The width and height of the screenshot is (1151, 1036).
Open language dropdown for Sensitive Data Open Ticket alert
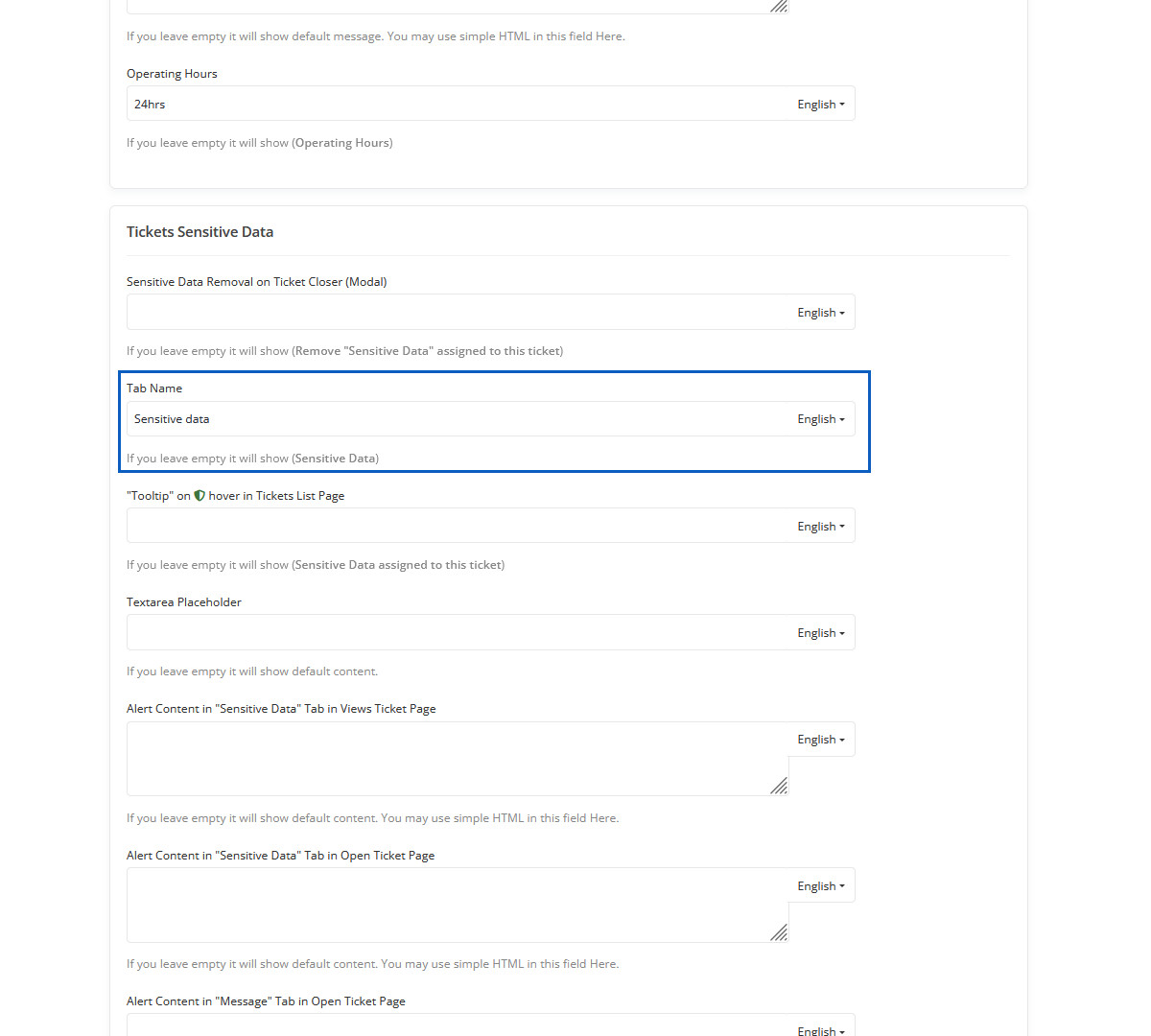pos(821,886)
